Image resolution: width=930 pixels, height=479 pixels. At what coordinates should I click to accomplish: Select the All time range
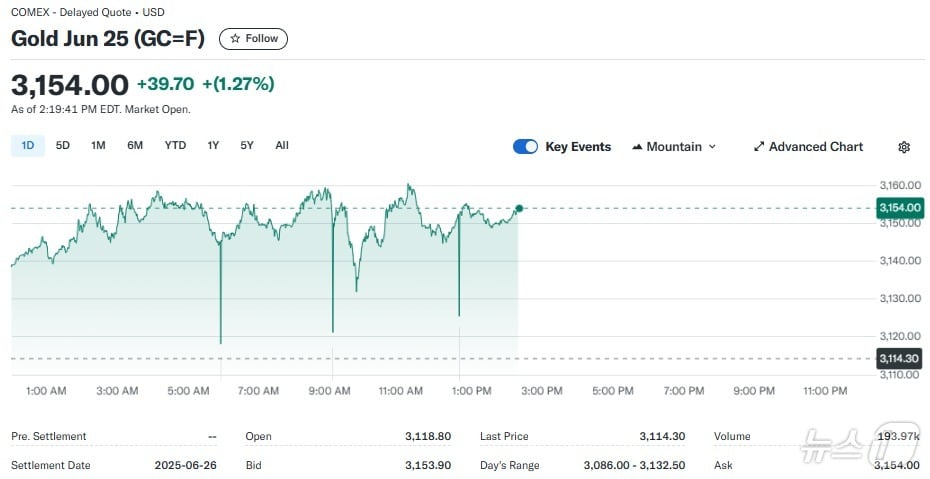pyautogui.click(x=282, y=146)
